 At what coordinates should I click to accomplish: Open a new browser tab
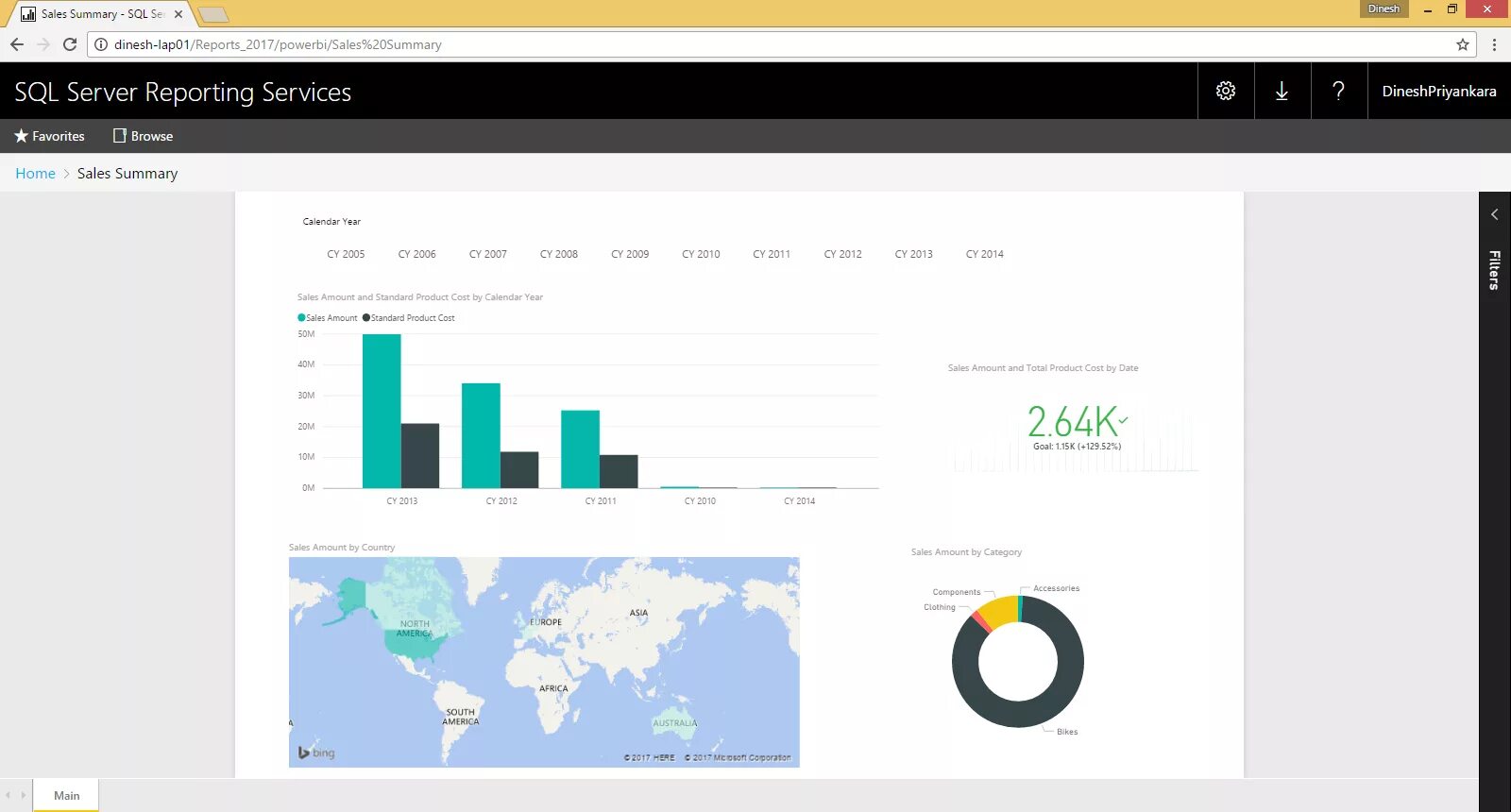[213, 14]
